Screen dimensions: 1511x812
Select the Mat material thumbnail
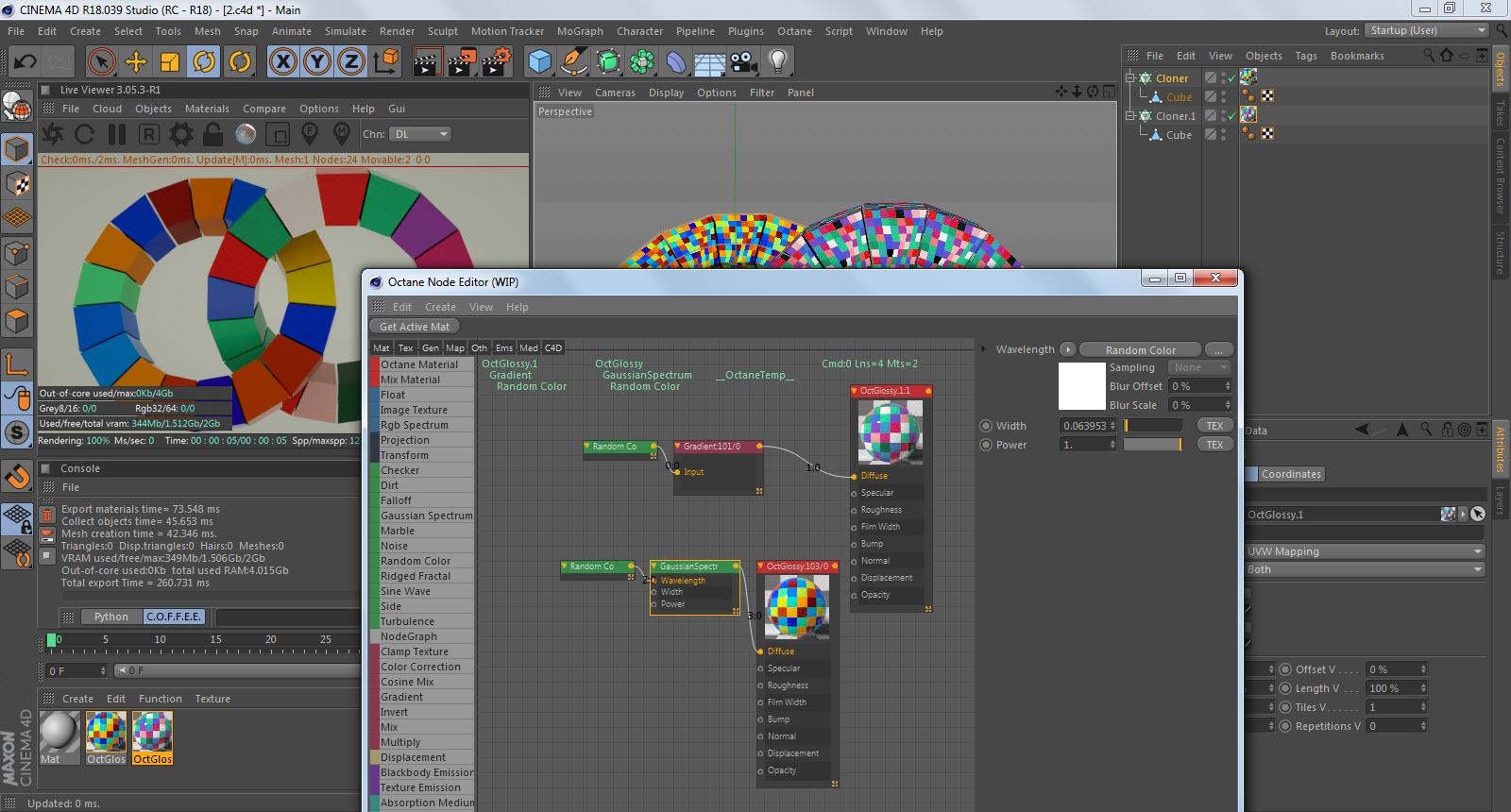pos(59,737)
